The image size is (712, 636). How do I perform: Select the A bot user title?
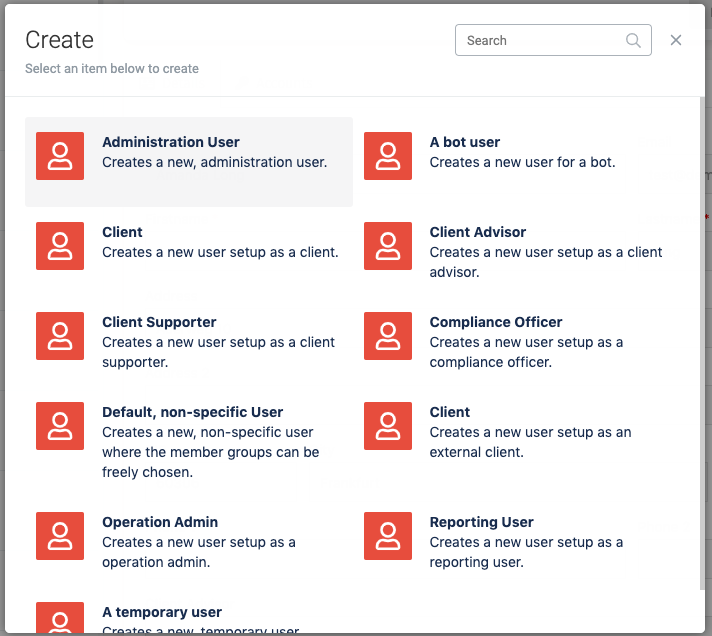click(464, 142)
